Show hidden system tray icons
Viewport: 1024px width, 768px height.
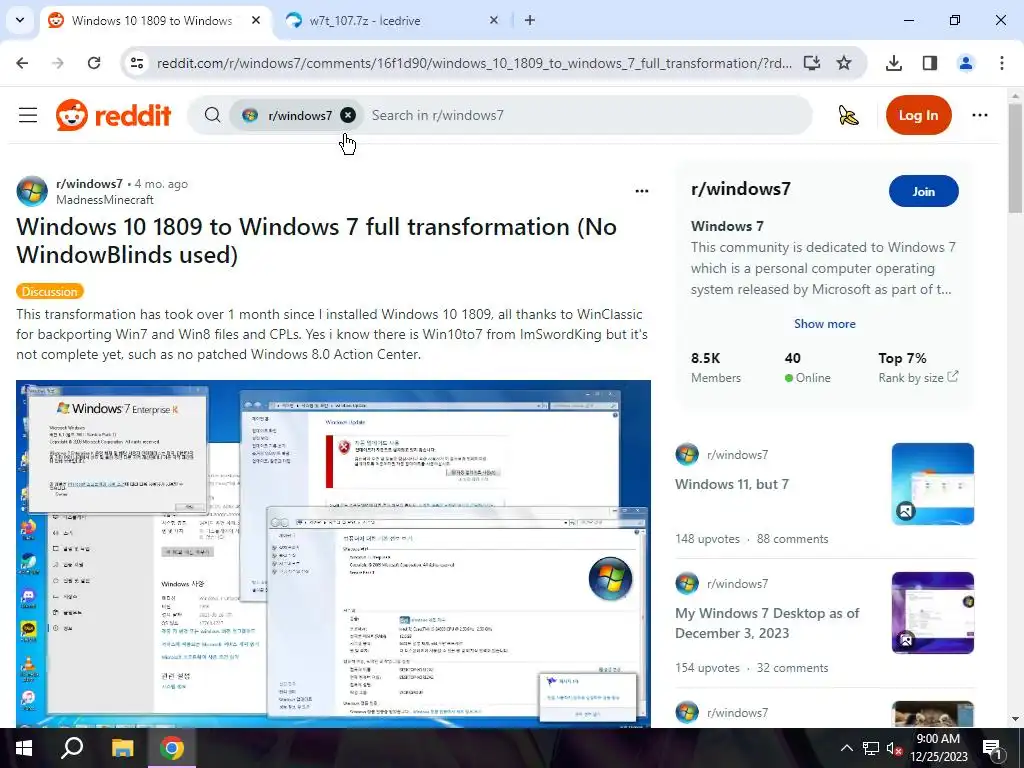coord(846,748)
